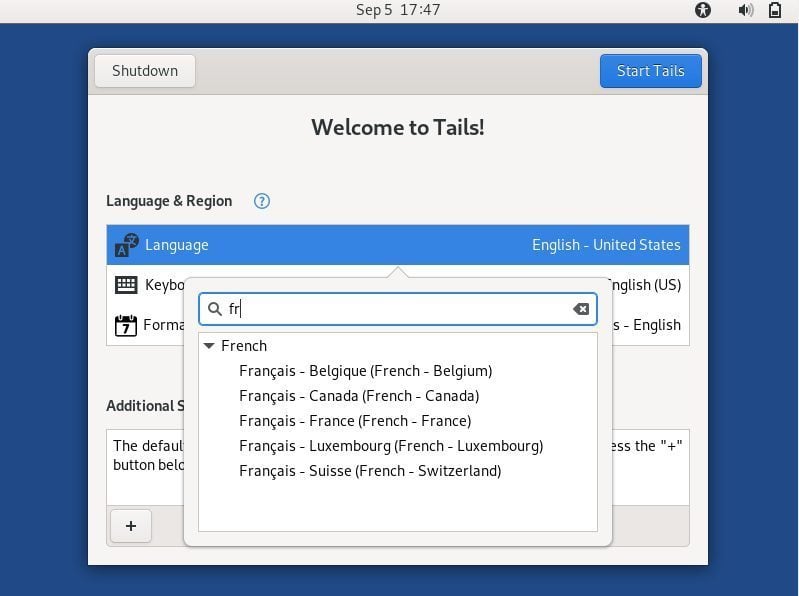The image size is (799, 596).
Task: Click the battery status icon
Action: 775,10
